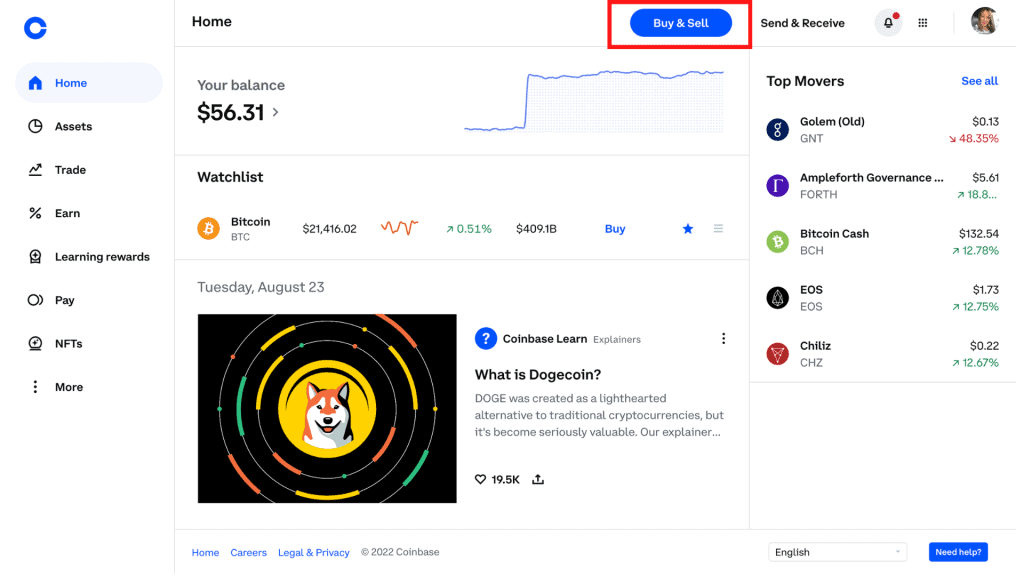Click the NFTs sidebar icon

click(x=35, y=344)
